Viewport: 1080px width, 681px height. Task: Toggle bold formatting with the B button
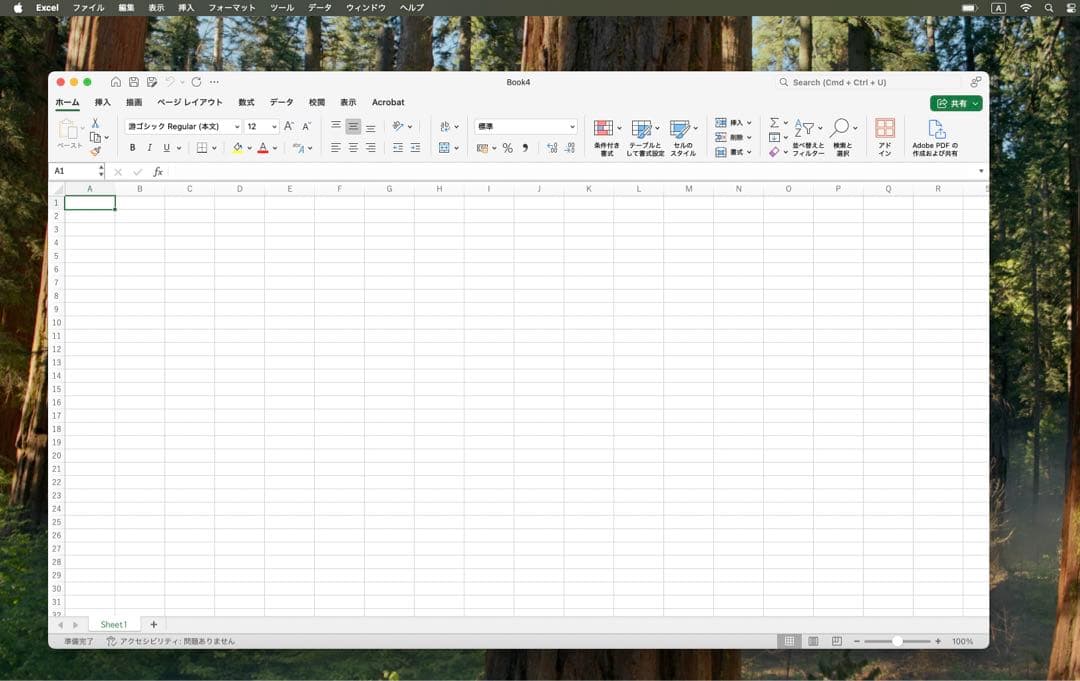[x=132, y=148]
